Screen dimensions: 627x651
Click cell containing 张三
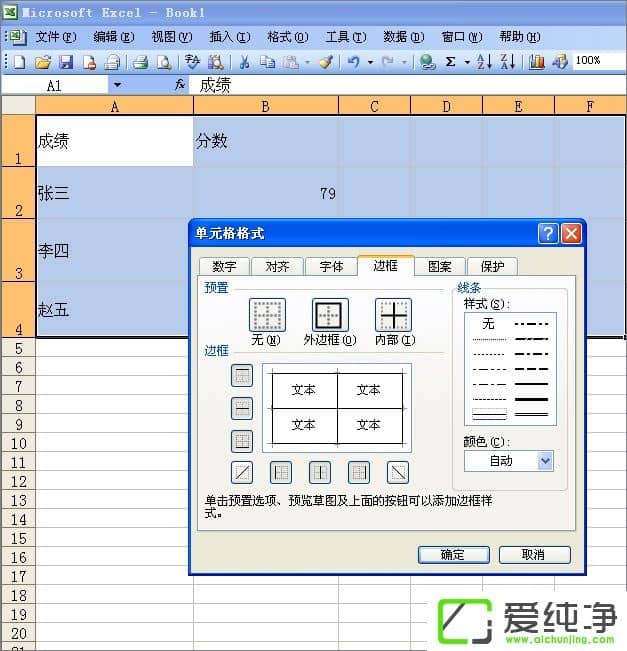[x=115, y=193]
